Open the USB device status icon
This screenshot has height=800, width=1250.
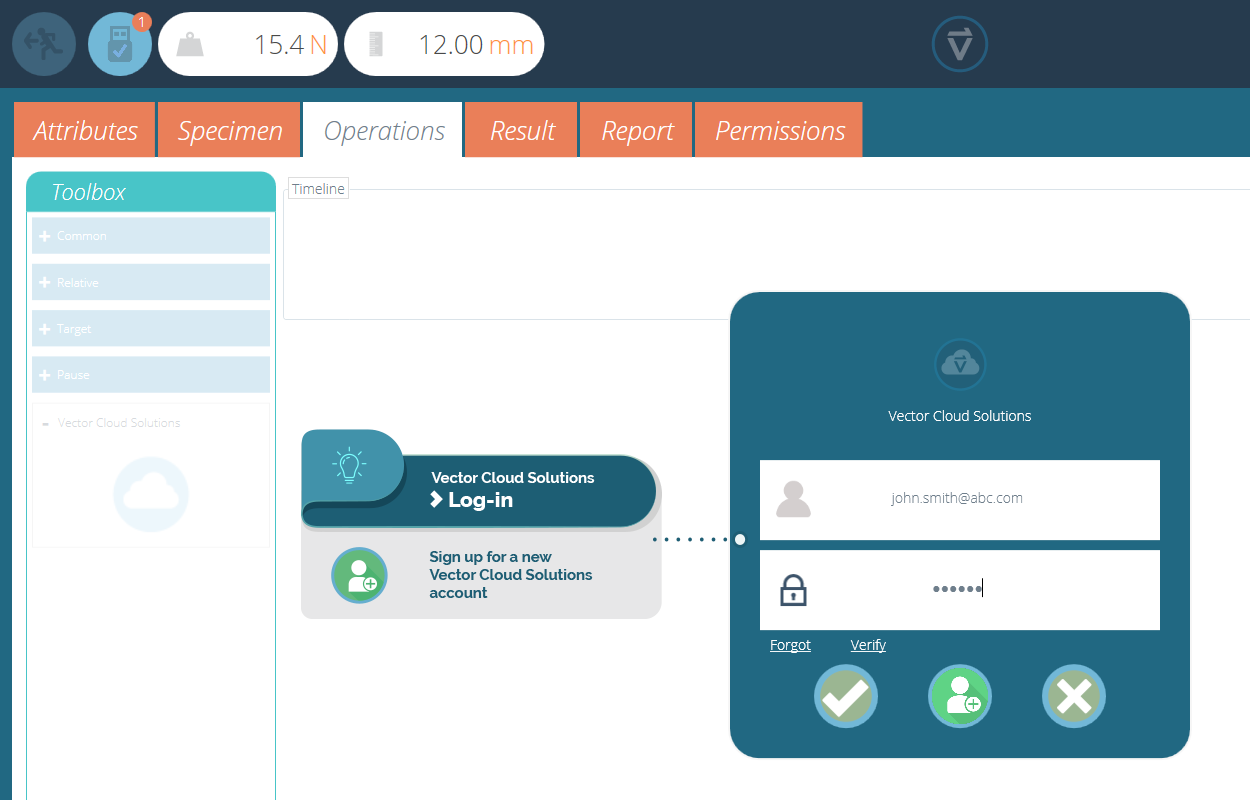point(120,44)
